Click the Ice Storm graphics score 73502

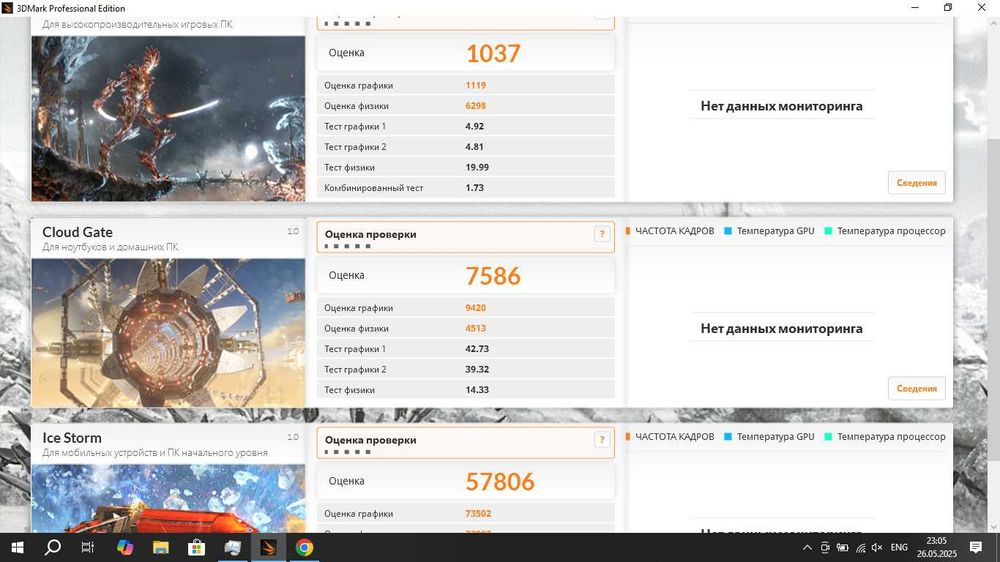(478, 514)
